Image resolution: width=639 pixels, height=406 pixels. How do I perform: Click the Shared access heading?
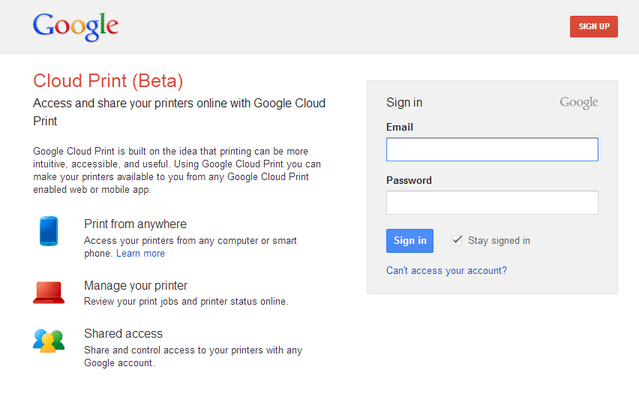[123, 333]
